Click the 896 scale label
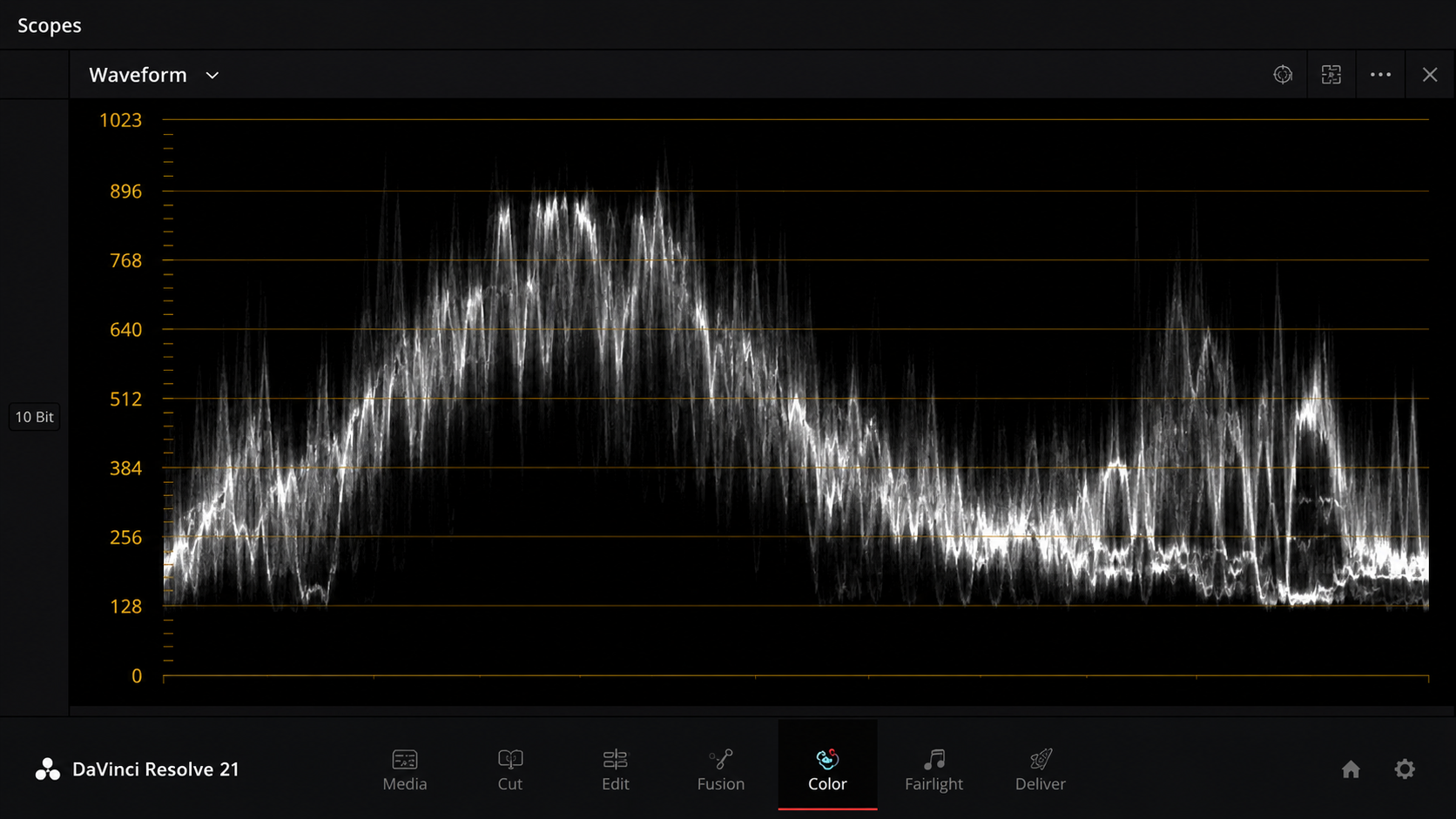 pos(125,191)
